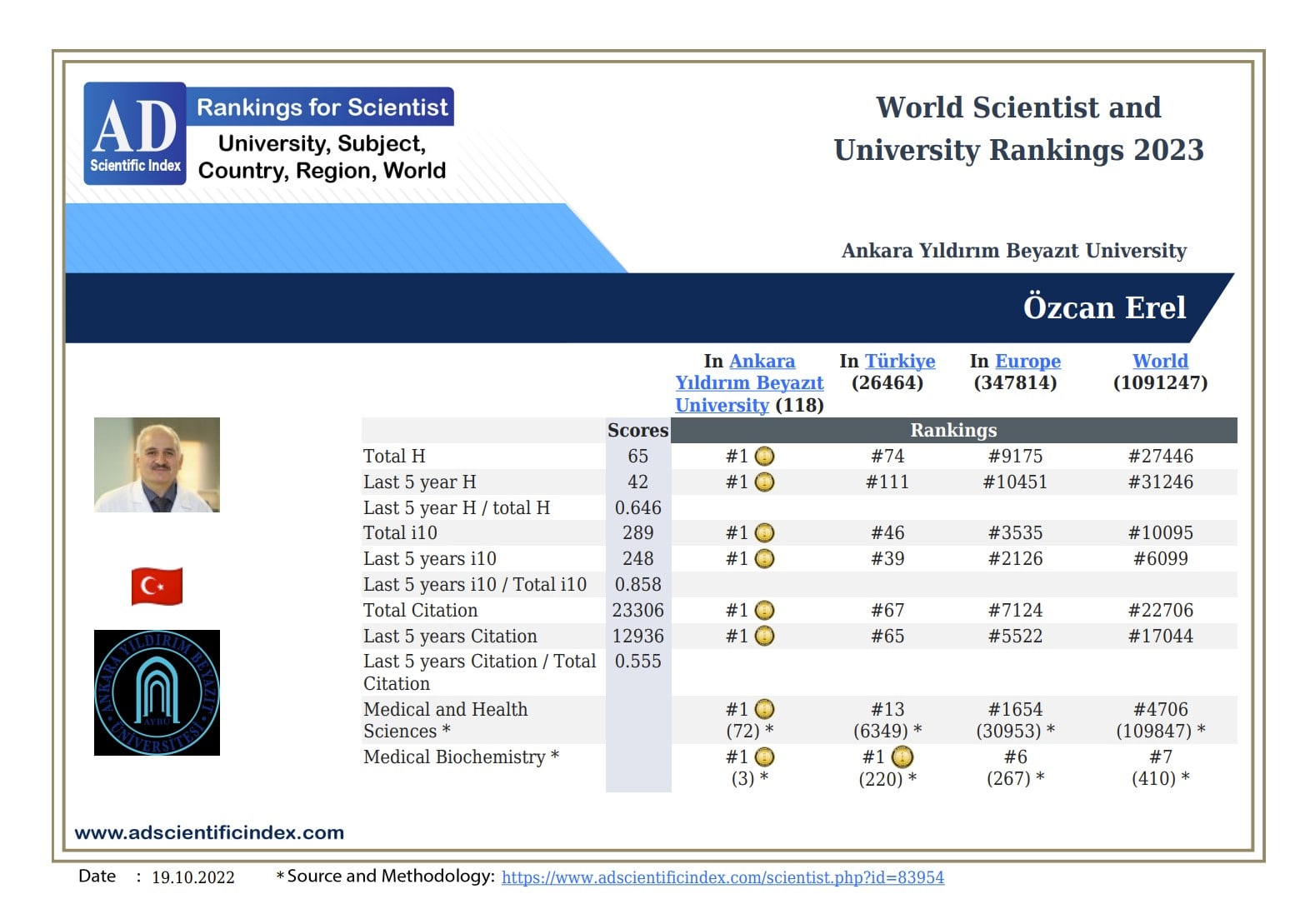Screen dimensions: 1310x924
Task: Select the Total H score 65
Action: click(638, 457)
